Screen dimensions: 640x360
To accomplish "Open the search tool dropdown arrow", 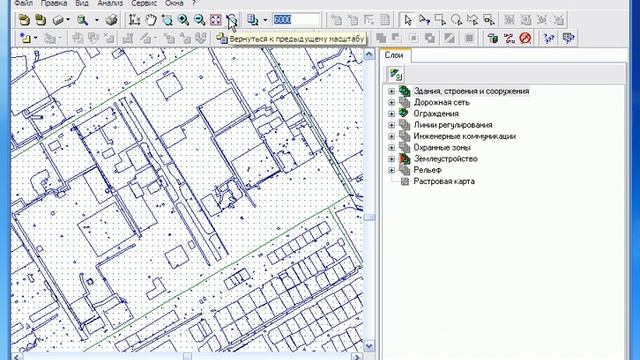I will click(97, 20).
